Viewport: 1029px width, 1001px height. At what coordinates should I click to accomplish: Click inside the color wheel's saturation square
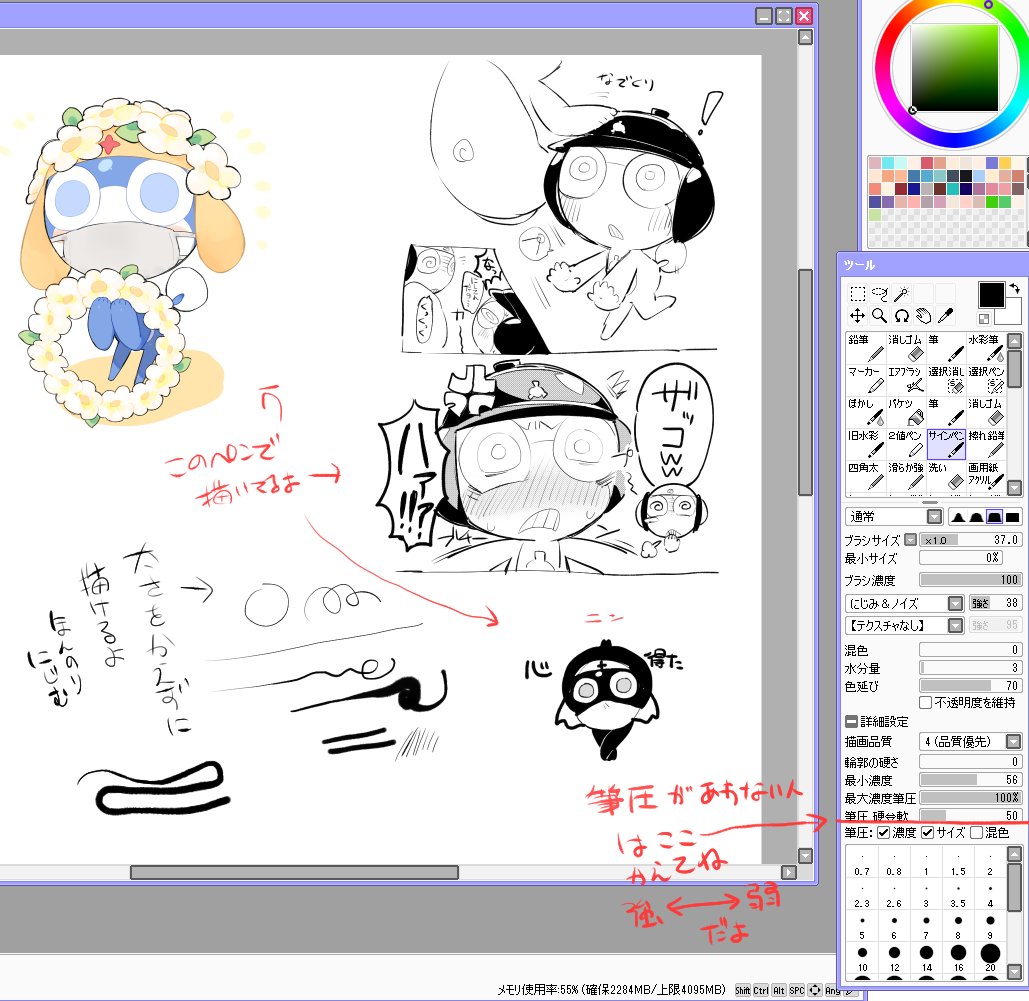coord(955,68)
